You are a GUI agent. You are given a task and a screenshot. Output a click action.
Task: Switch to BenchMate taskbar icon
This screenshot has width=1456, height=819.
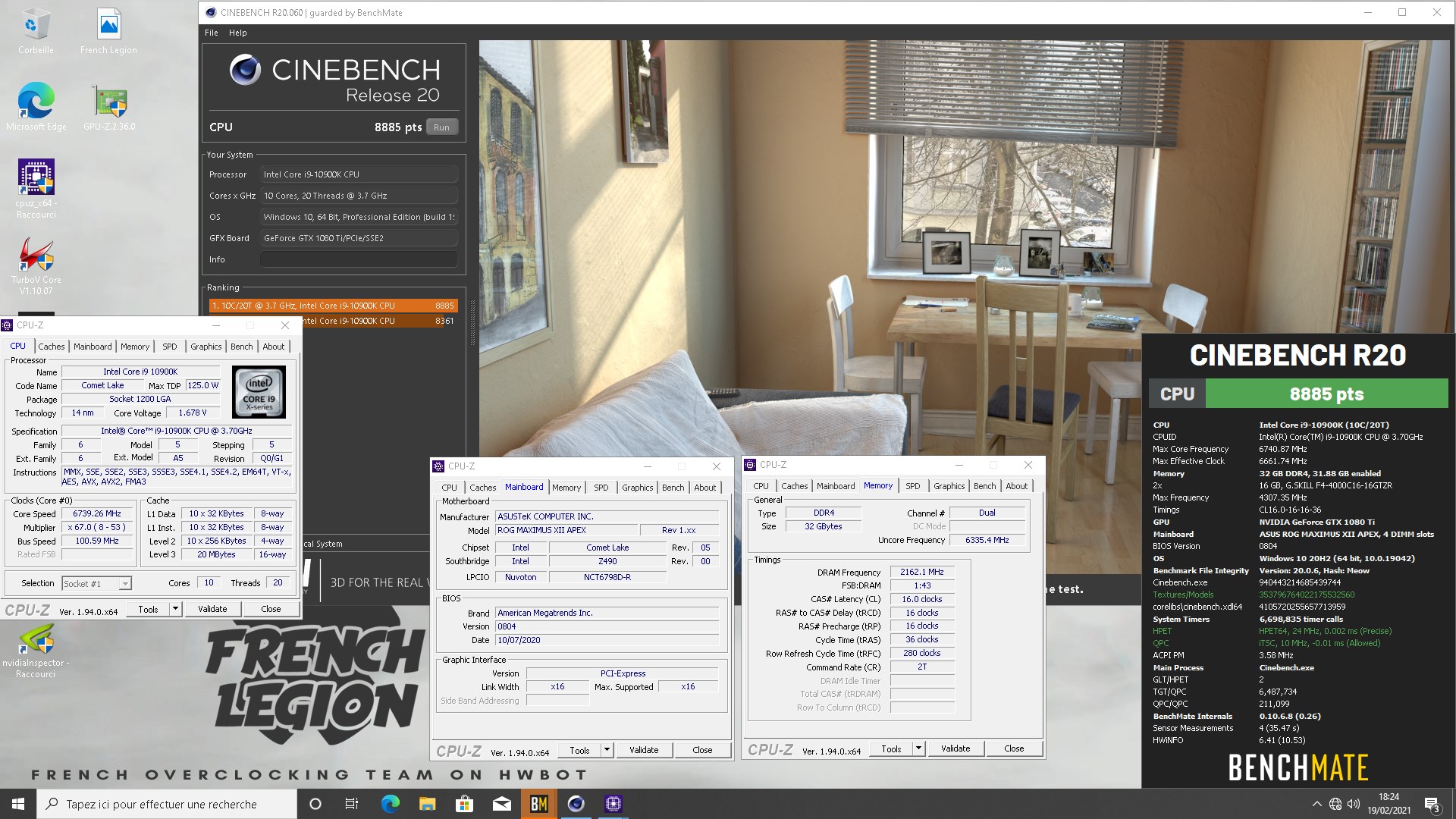(538, 804)
